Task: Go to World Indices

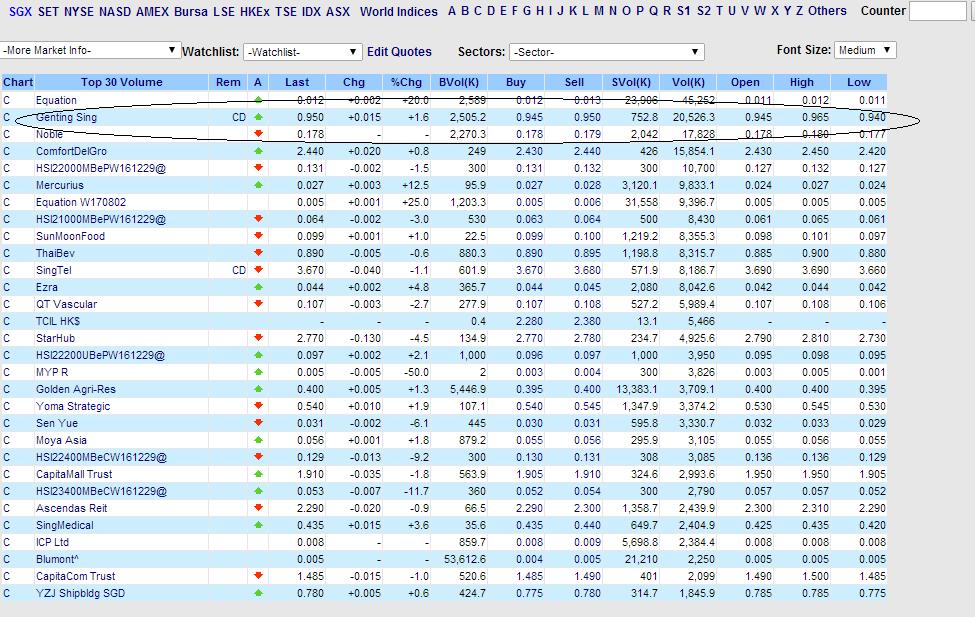Action: [x=399, y=11]
